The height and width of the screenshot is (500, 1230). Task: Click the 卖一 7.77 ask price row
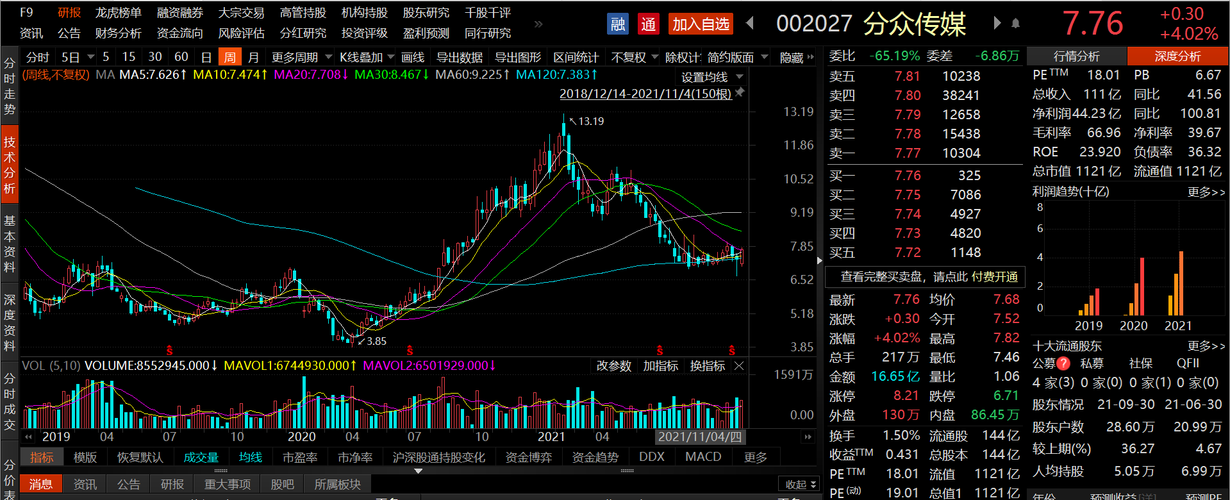(x=925, y=152)
